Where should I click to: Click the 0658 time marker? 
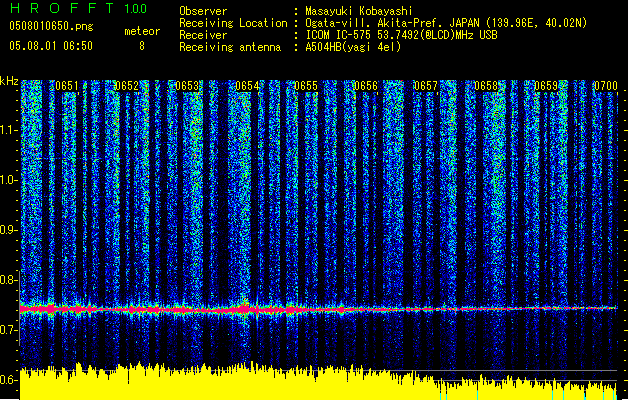pyautogui.click(x=487, y=87)
